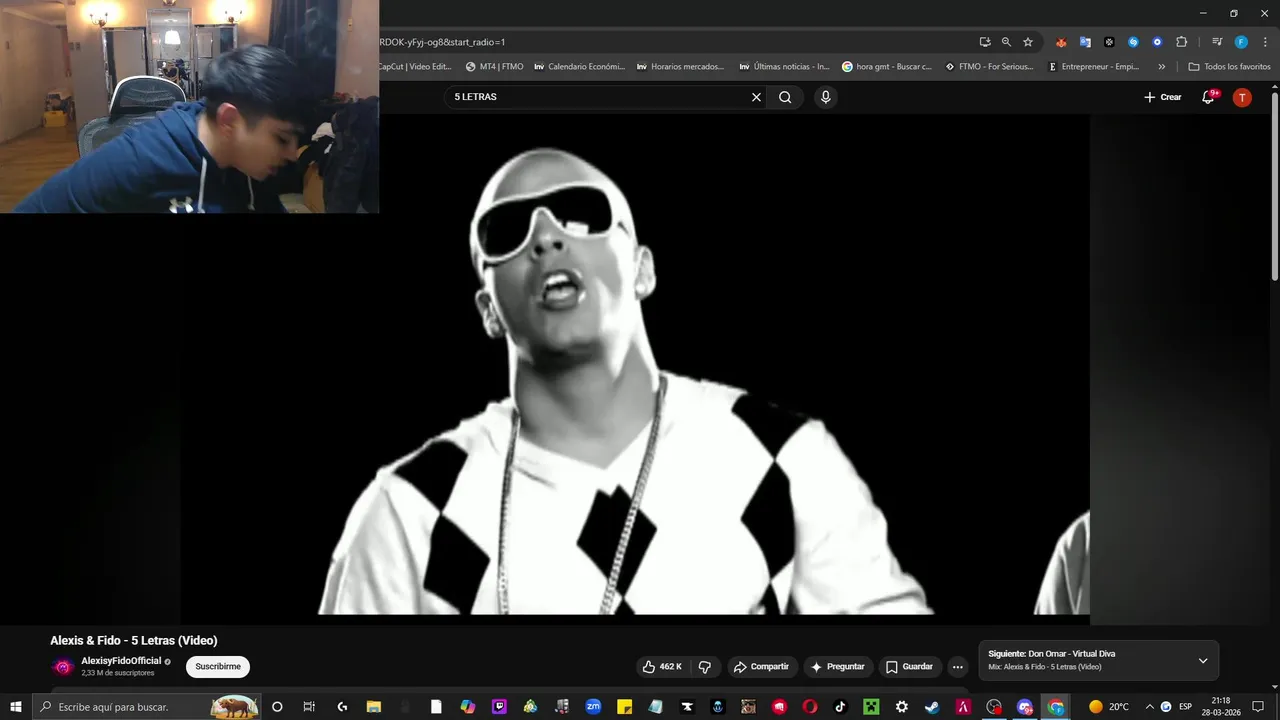Open more actions three-dot menu
The height and width of the screenshot is (720, 1280).
coord(958,667)
